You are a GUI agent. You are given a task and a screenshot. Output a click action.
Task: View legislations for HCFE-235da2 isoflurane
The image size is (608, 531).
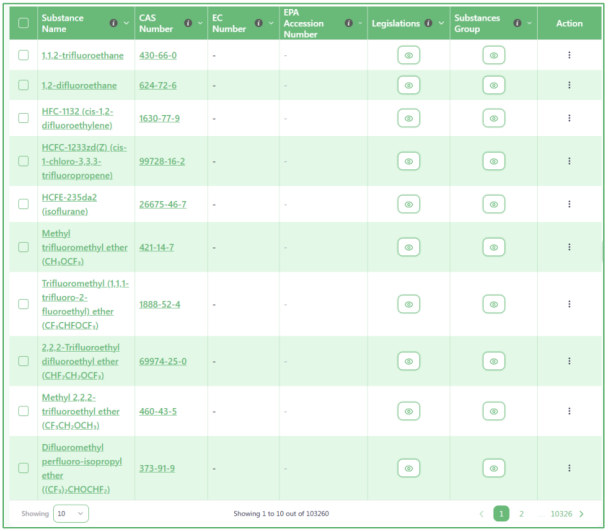(408, 204)
